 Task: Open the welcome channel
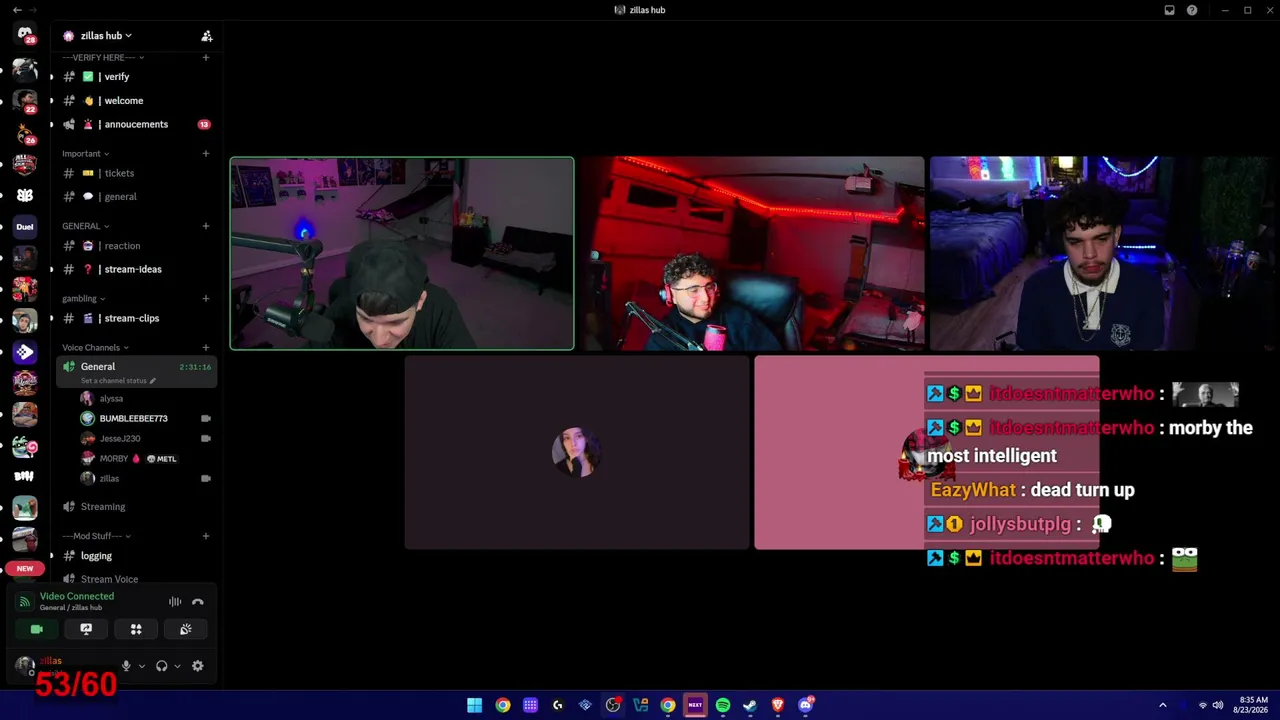click(137, 101)
